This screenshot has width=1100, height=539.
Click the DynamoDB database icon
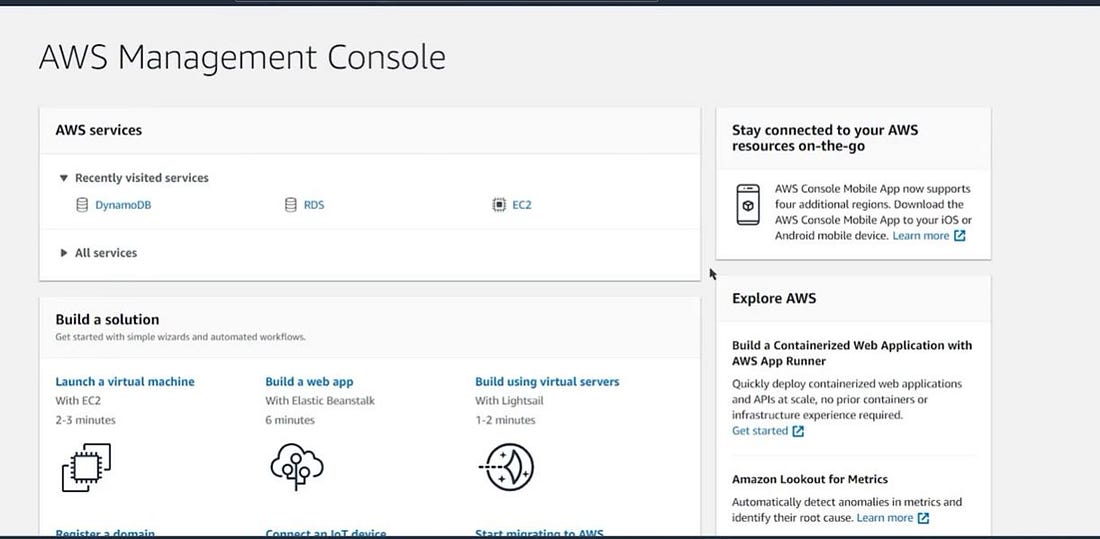(x=82, y=205)
